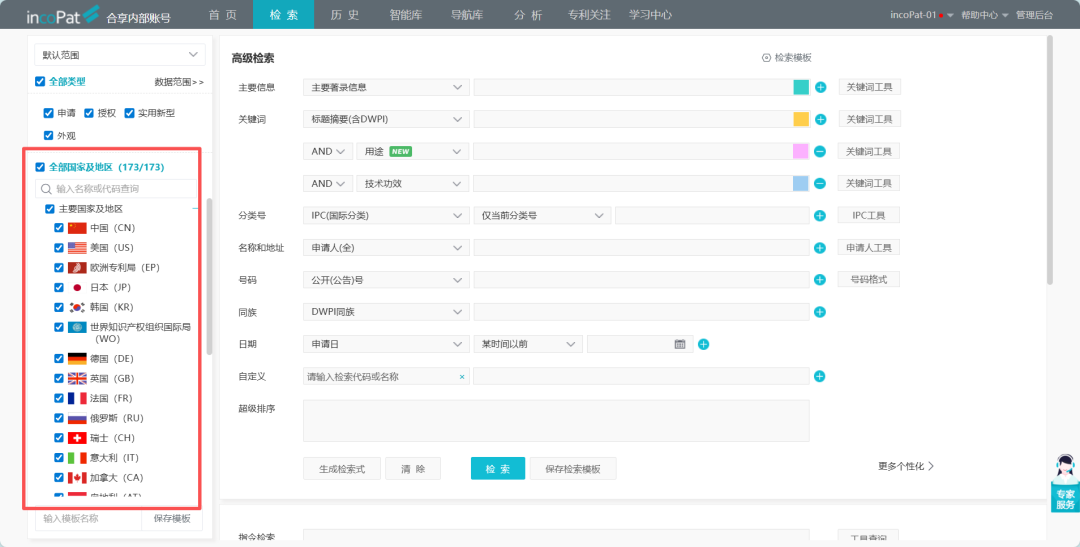Open the 申请人工具 button
The width and height of the screenshot is (1080, 547).
(869, 248)
